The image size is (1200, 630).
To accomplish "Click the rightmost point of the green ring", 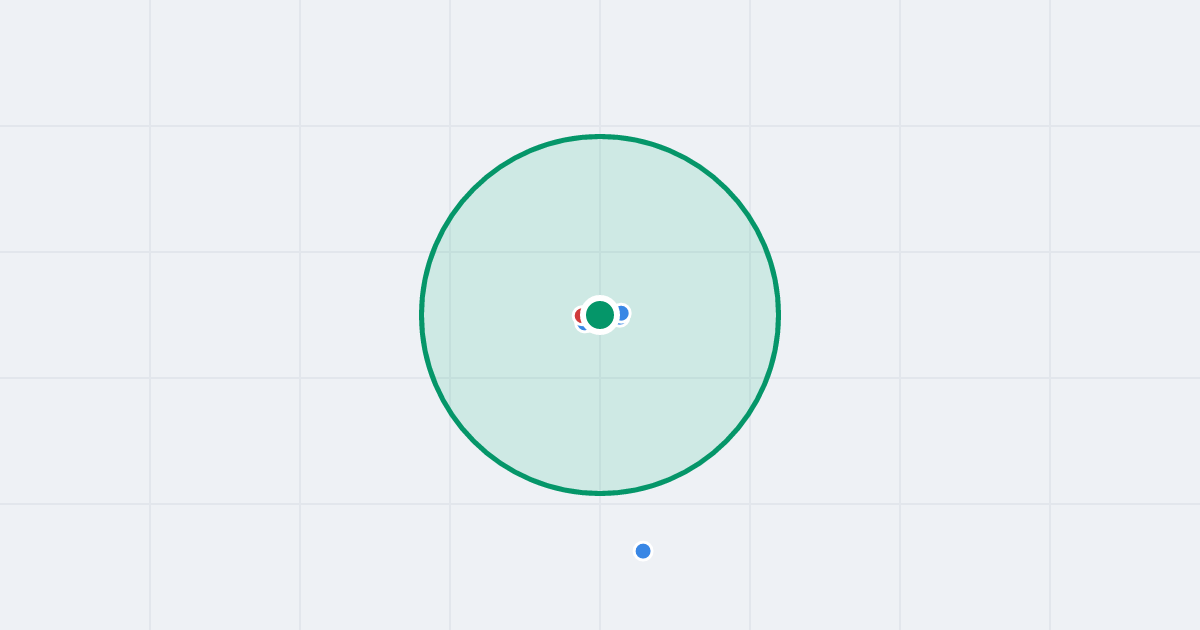I will pos(778,315).
